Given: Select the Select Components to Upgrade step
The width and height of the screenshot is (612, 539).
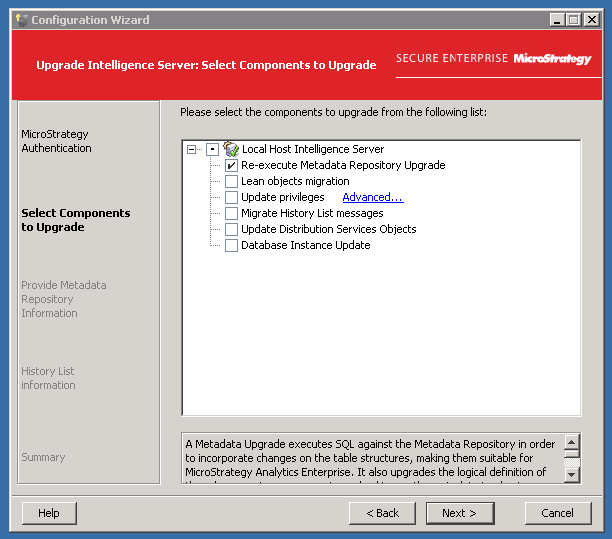Looking at the screenshot, I should coord(76,220).
